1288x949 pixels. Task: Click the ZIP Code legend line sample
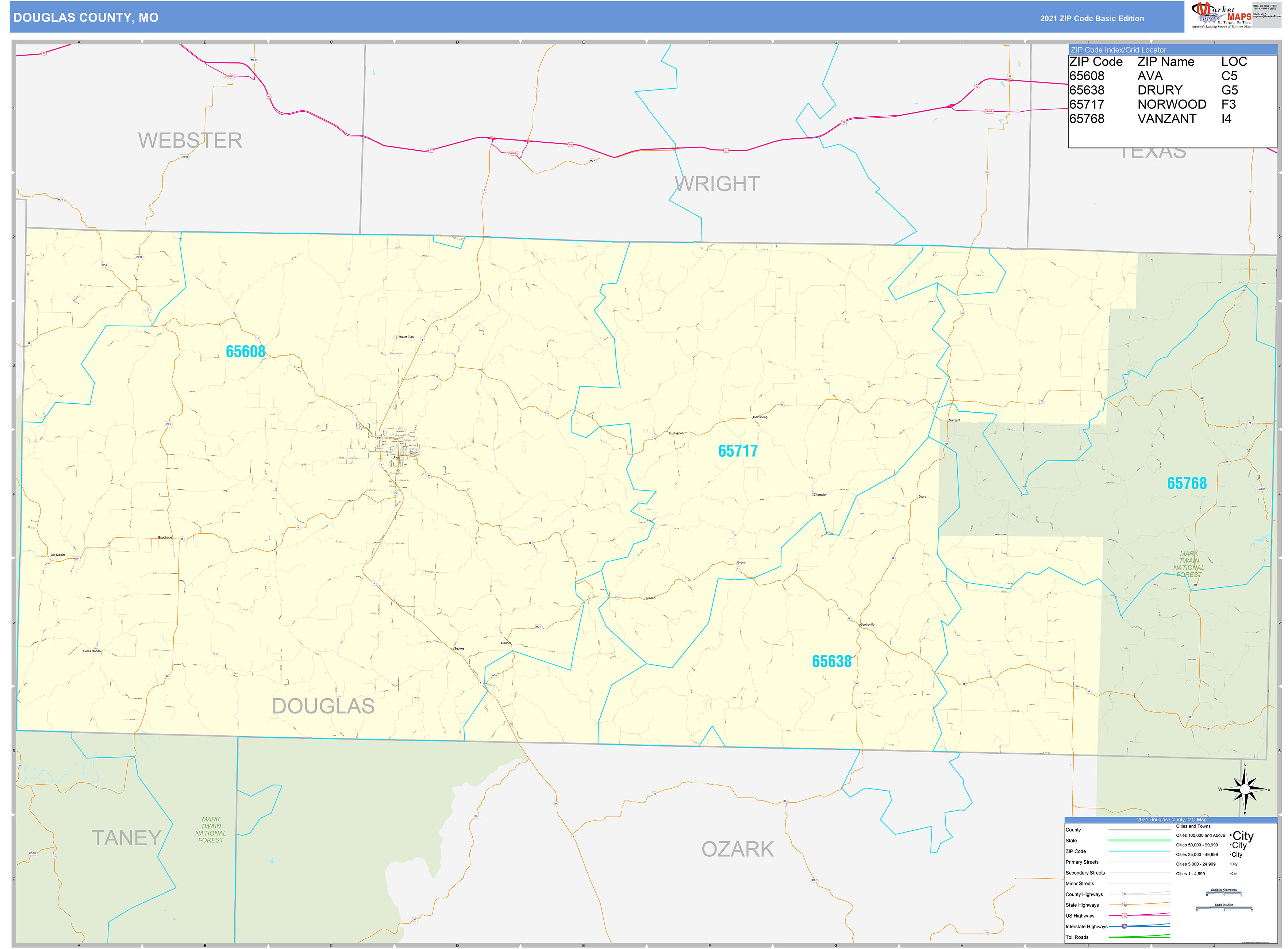click(x=1139, y=852)
